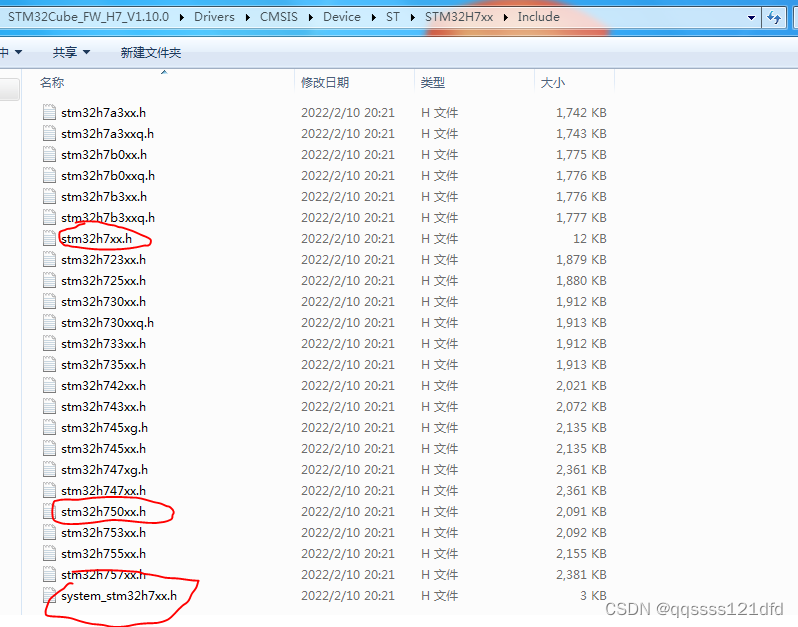The width and height of the screenshot is (798, 627).
Task: Click the 2,091 KB size of stm32h750xx.h
Action: 581,511
